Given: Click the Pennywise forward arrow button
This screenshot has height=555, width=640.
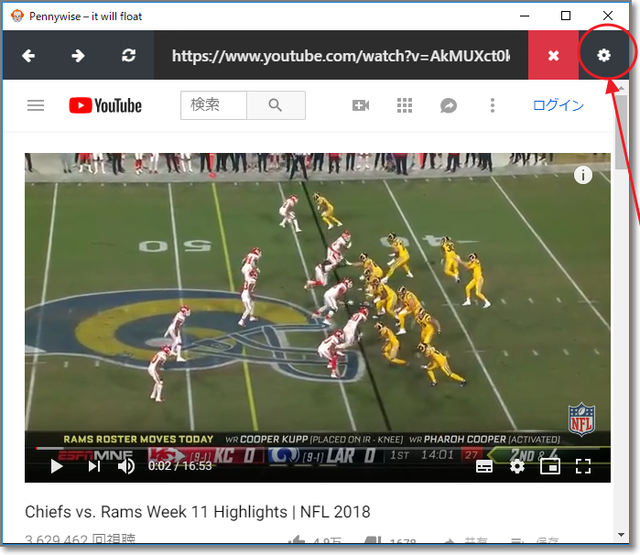Looking at the screenshot, I should tap(78, 56).
